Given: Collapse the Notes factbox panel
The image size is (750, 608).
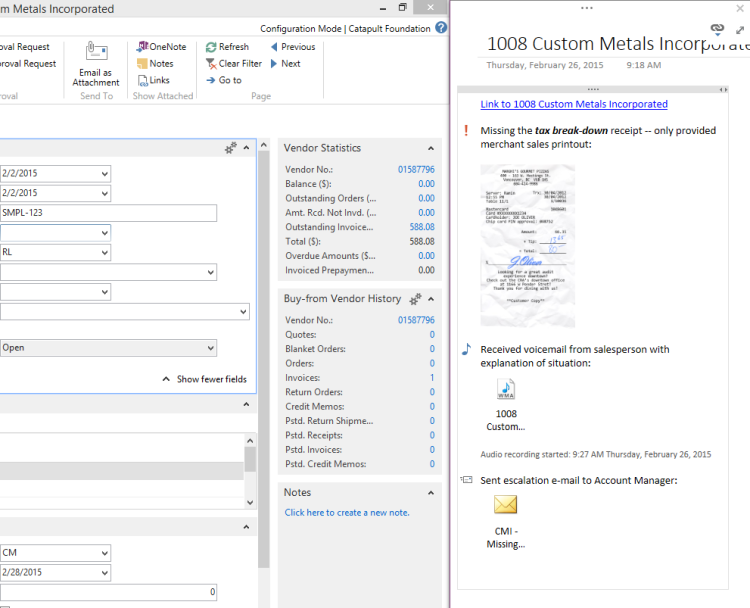Looking at the screenshot, I should [431, 493].
